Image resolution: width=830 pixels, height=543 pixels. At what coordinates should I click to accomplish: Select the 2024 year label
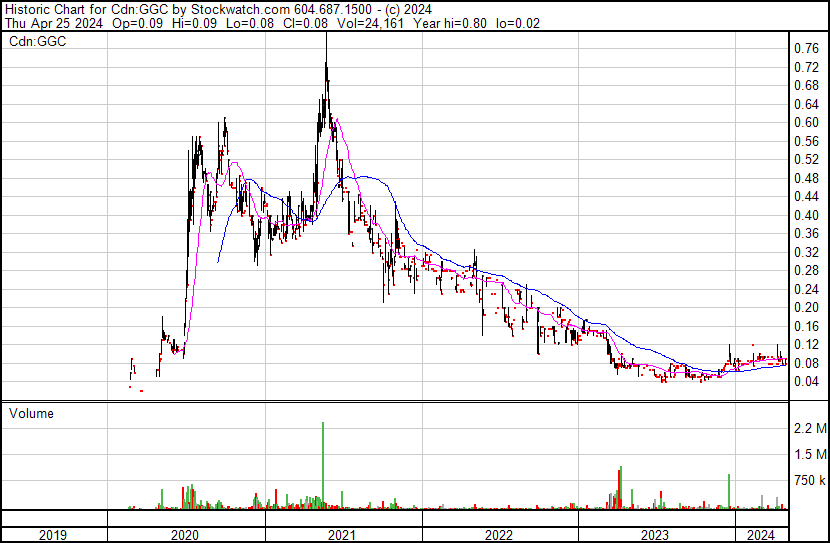761,535
